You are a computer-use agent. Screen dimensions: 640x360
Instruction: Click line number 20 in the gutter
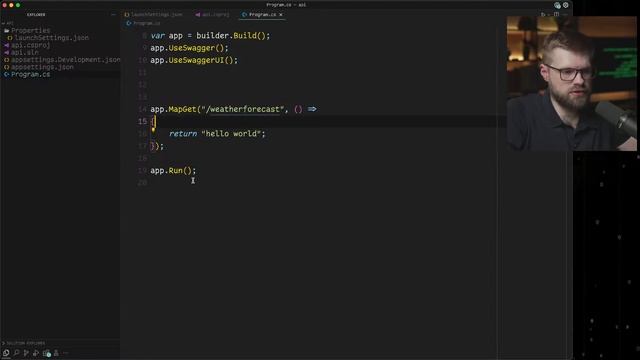[142, 182]
